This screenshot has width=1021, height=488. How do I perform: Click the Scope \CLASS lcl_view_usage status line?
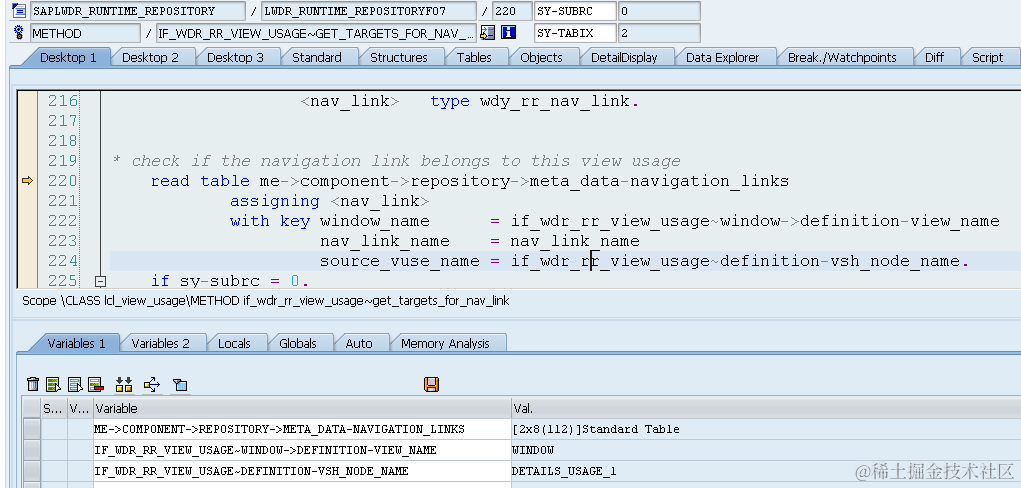pyautogui.click(x=266, y=301)
